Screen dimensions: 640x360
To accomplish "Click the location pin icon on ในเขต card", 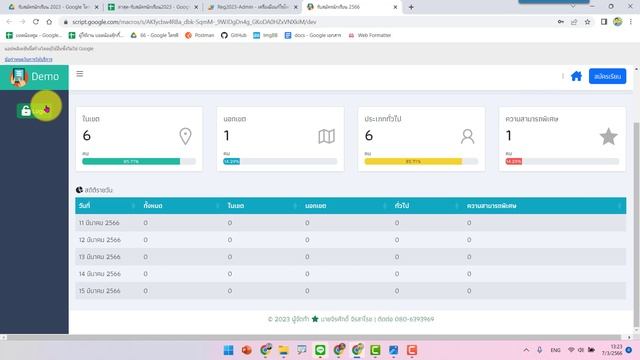I will 185,136.
